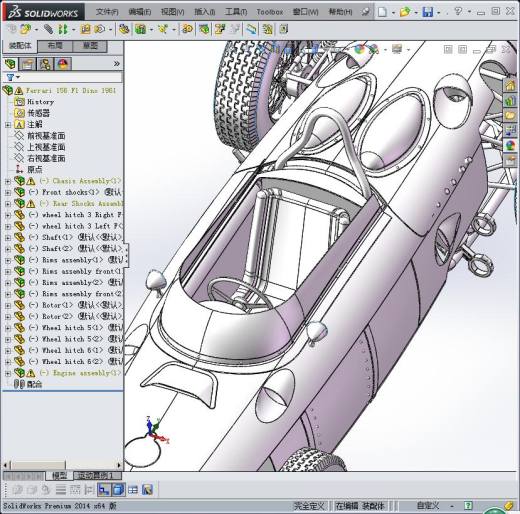Open dropdown arrow next to New icon
Viewport: 520px width, 514px height.
(393, 13)
